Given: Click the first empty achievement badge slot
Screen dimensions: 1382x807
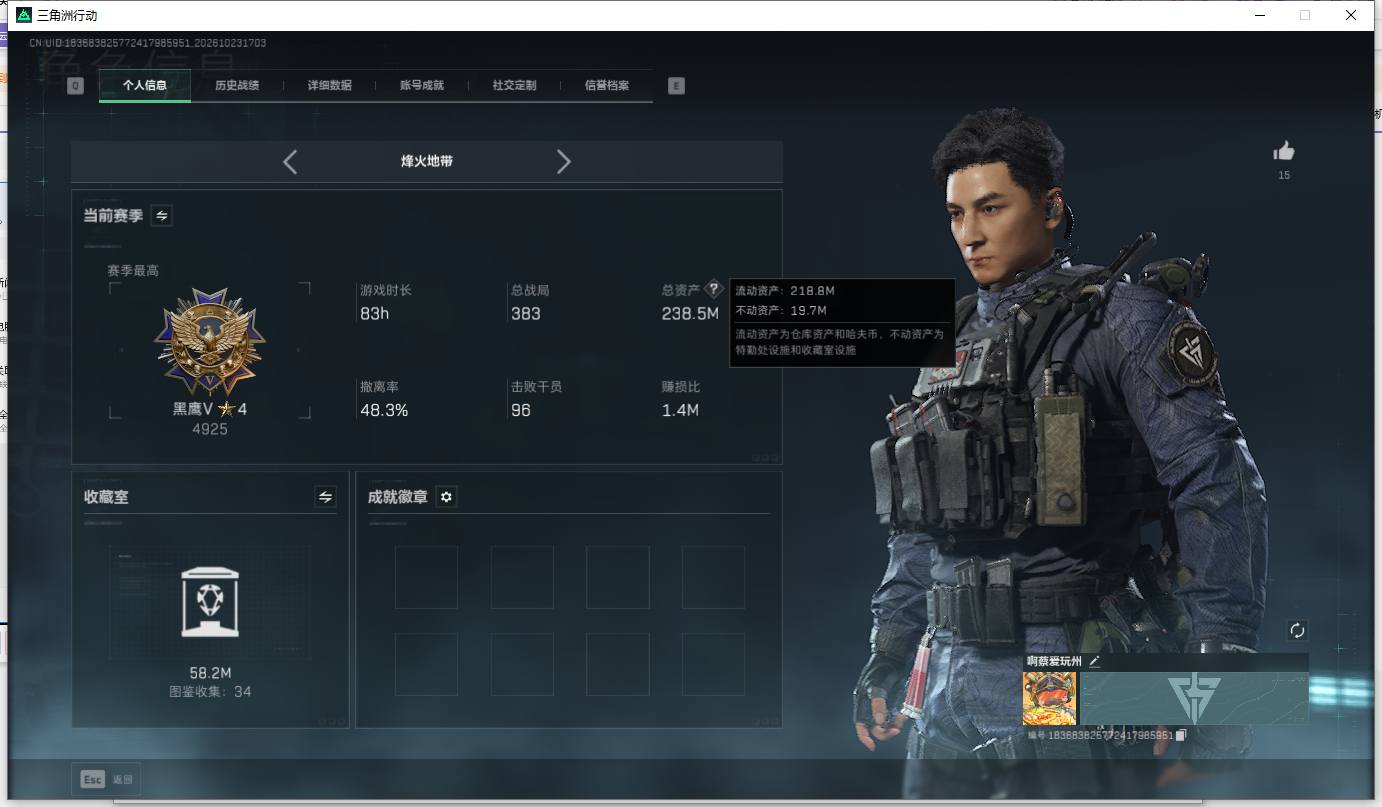Looking at the screenshot, I should point(426,577).
